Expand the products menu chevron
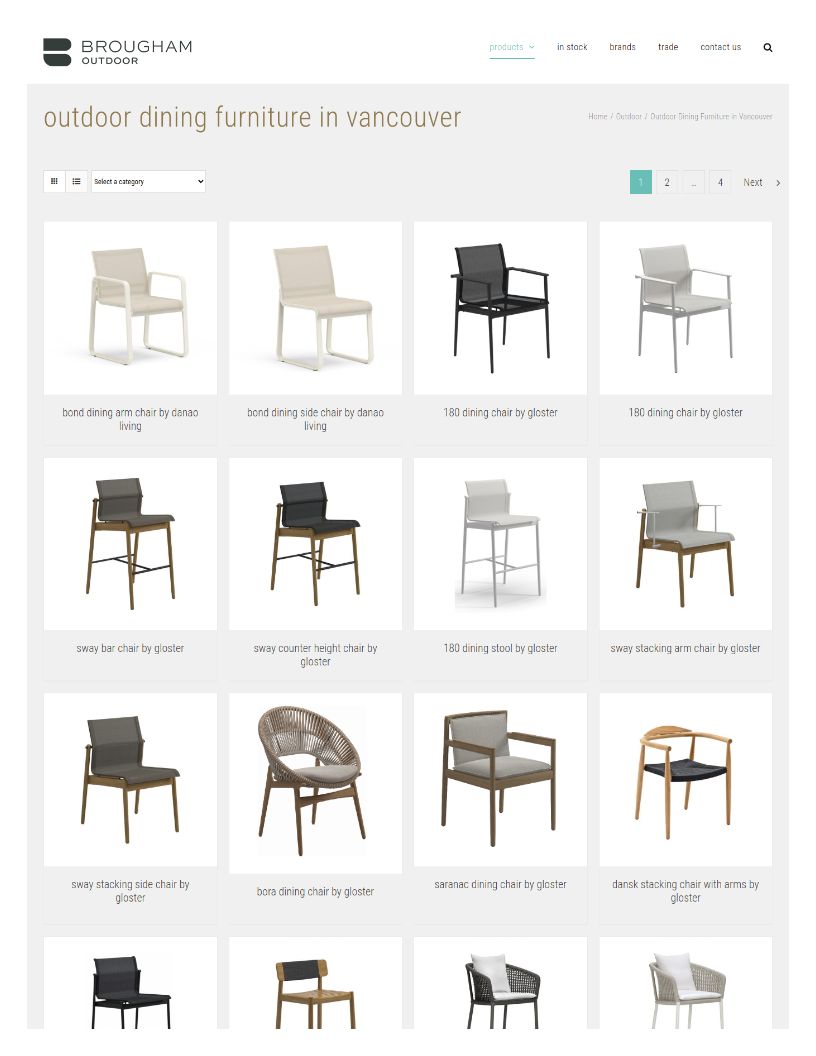 (532, 47)
